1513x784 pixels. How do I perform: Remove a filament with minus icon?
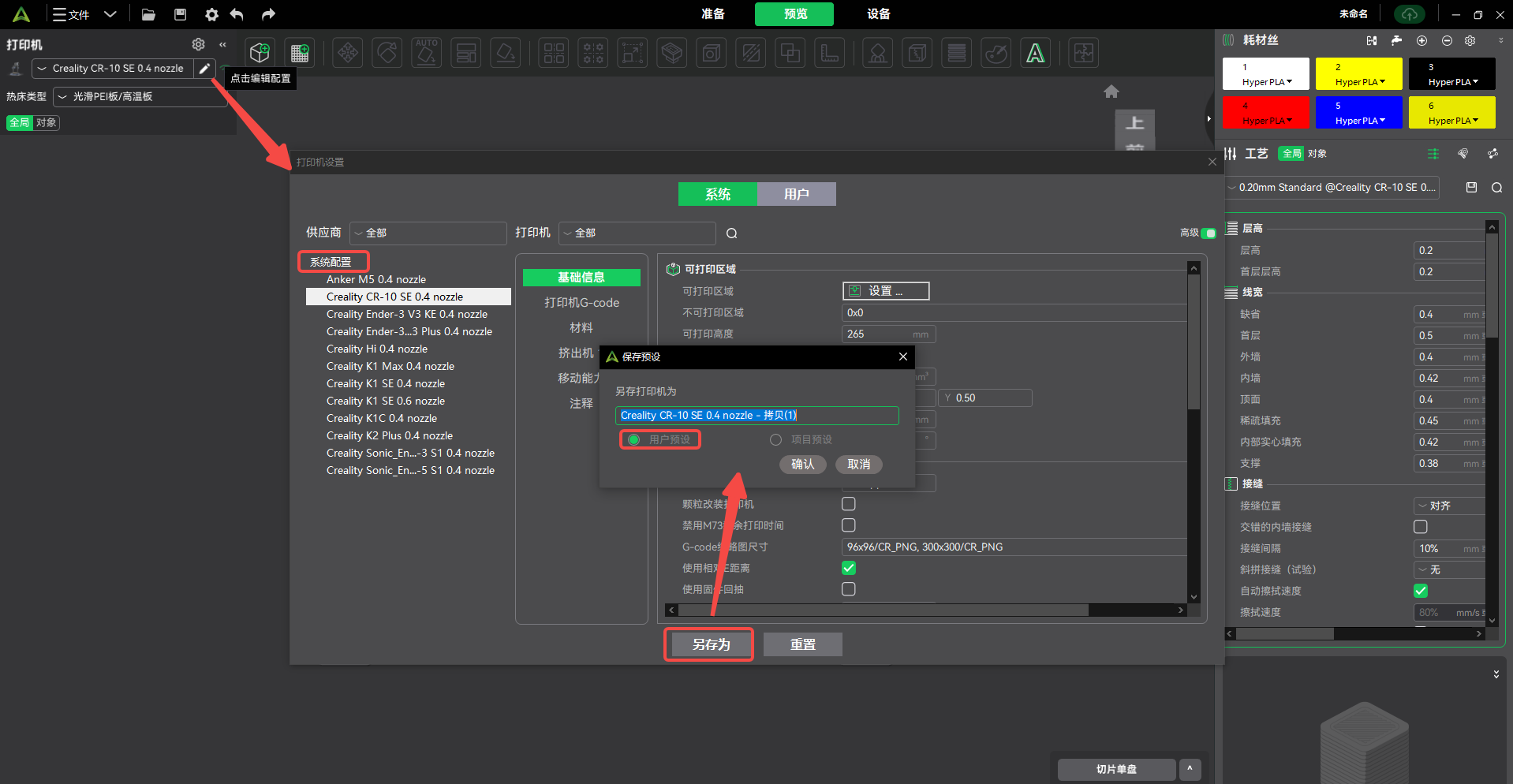click(1447, 40)
